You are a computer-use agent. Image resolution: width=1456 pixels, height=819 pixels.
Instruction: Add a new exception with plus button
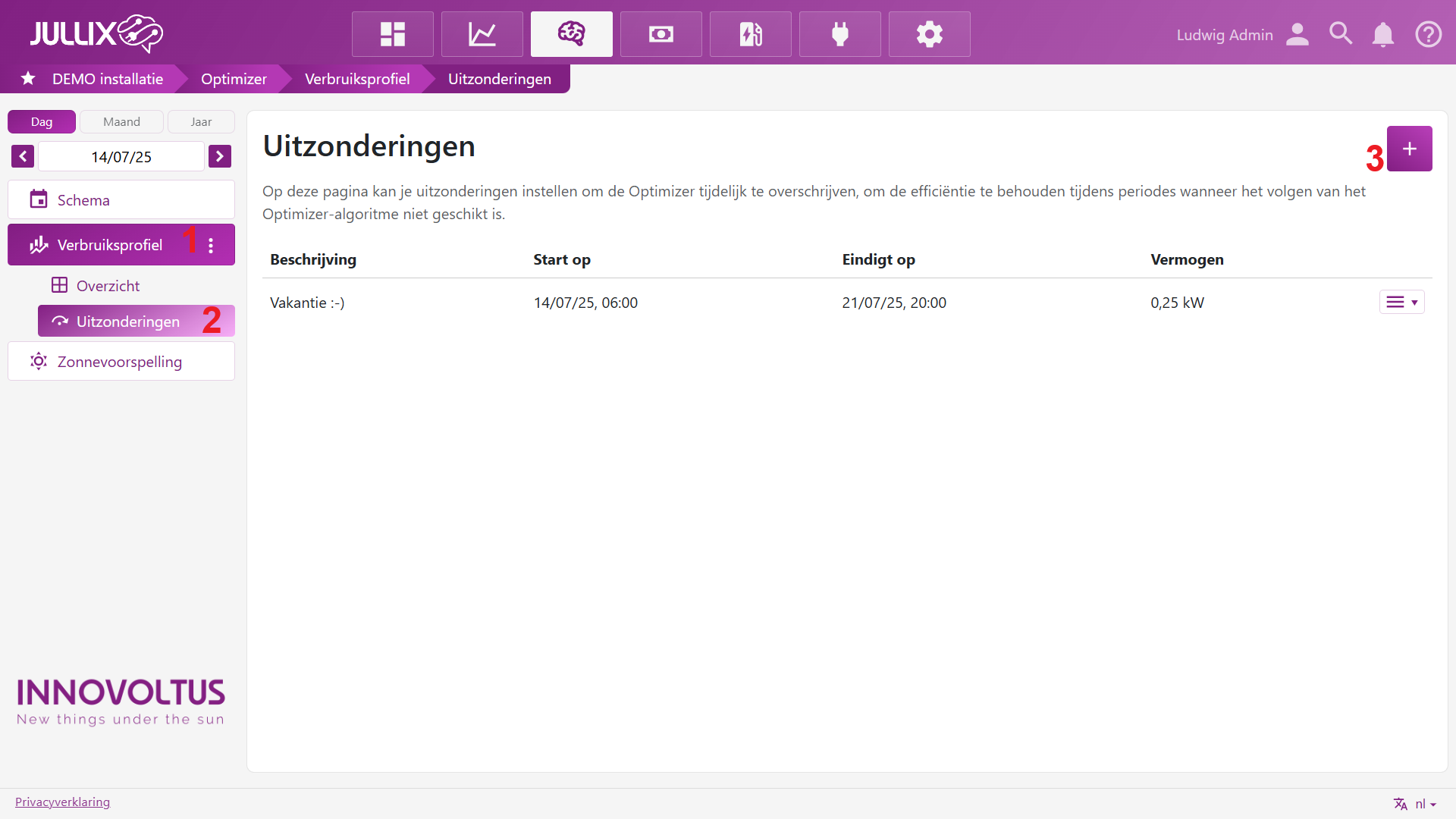1409,149
